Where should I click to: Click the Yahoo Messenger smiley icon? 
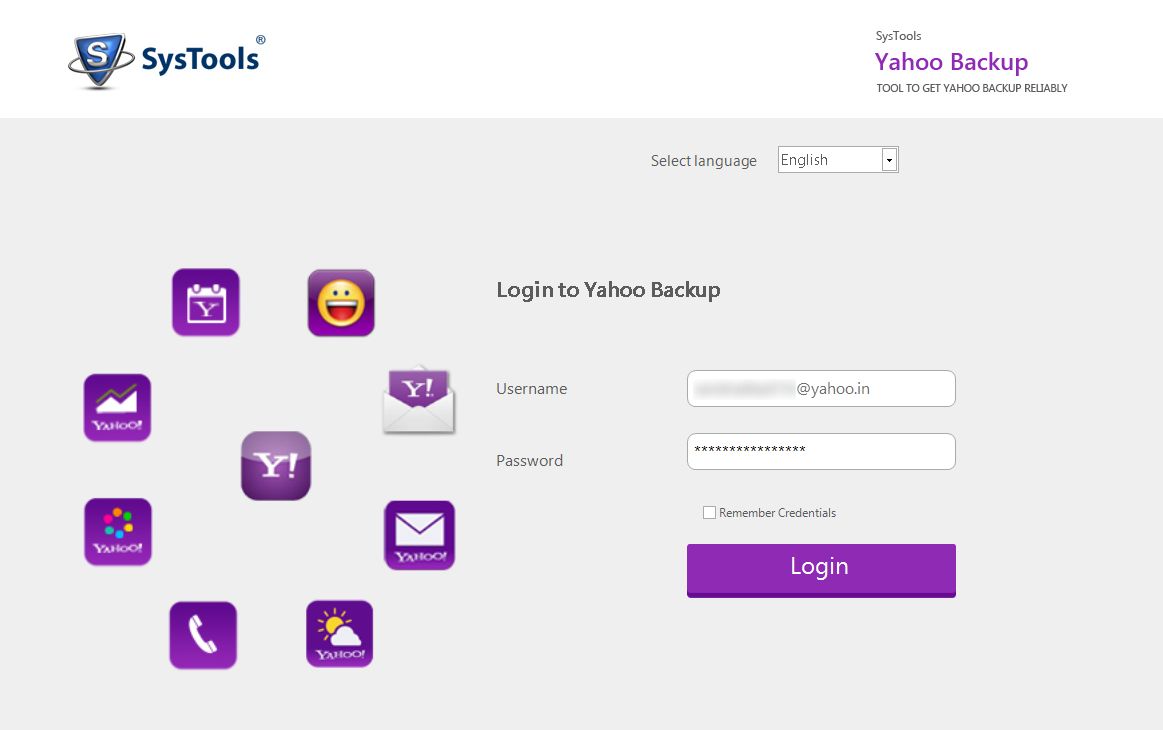click(340, 303)
